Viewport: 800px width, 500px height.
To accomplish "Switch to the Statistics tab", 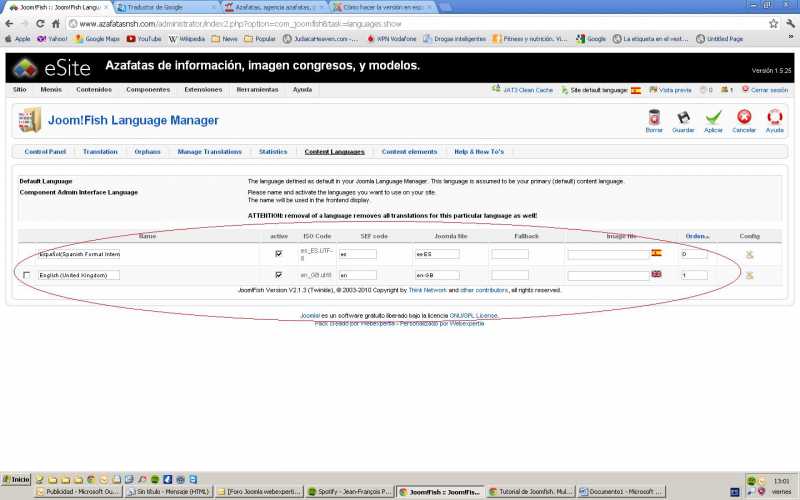I will pos(272,152).
